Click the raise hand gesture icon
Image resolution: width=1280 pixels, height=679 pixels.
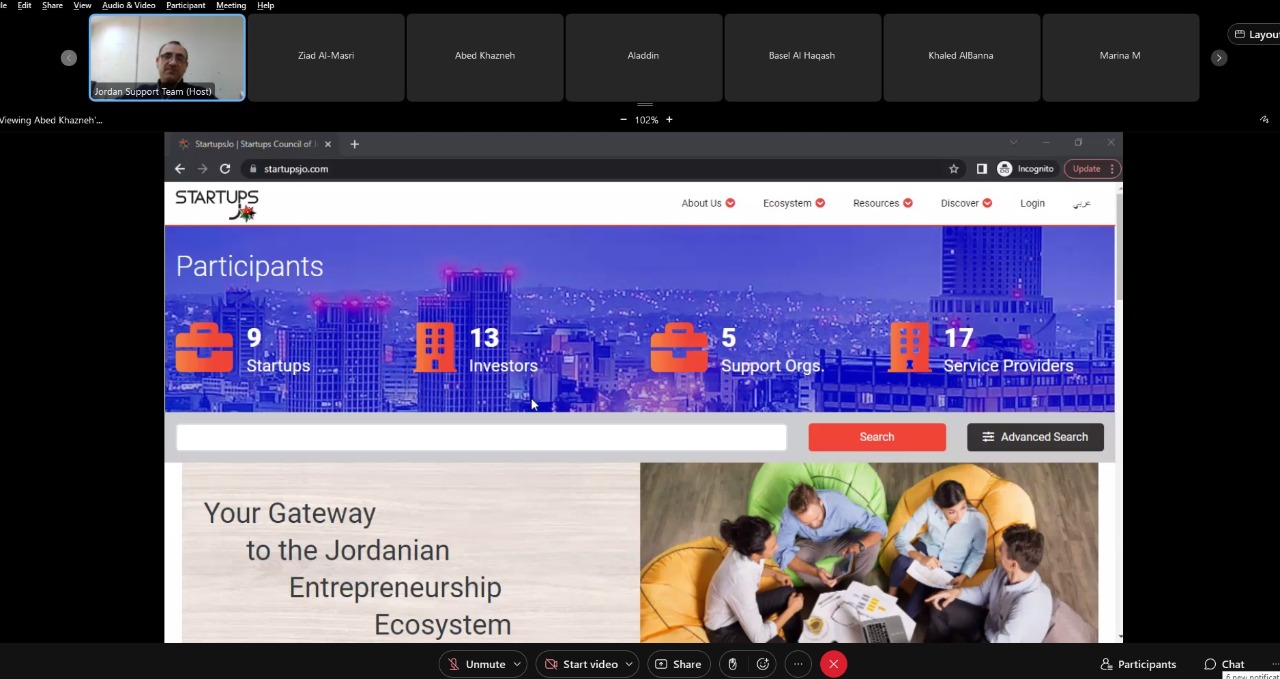coord(733,664)
